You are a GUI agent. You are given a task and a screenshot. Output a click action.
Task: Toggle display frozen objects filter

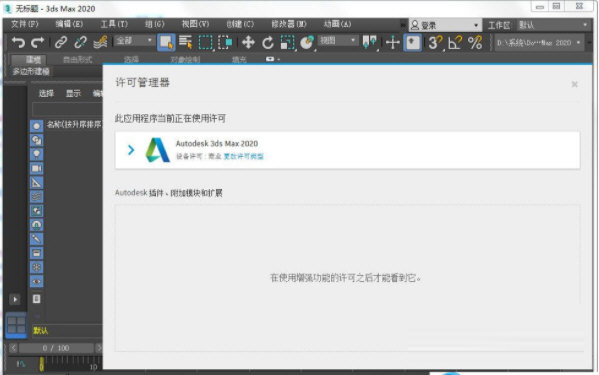tap(36, 267)
